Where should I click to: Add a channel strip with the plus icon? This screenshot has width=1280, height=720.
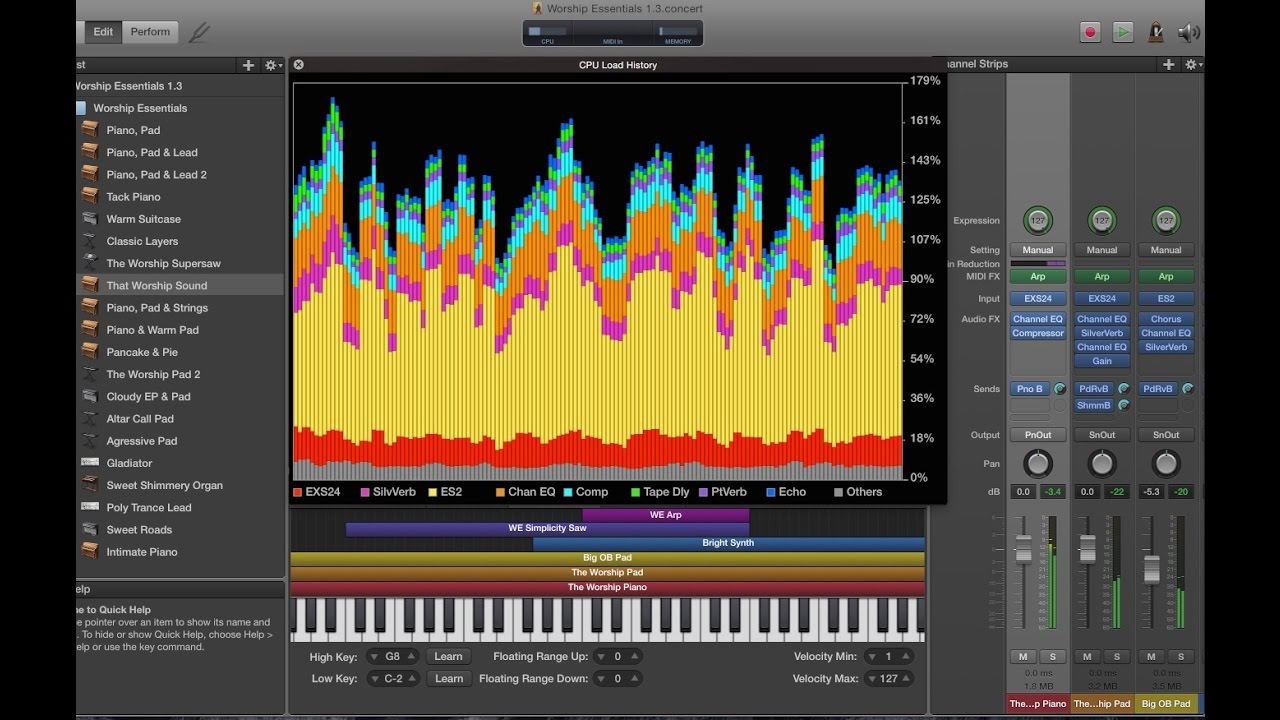(1168, 64)
